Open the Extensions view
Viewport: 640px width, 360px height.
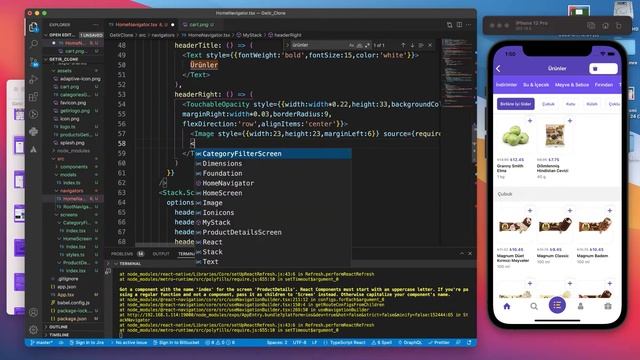coord(34,97)
